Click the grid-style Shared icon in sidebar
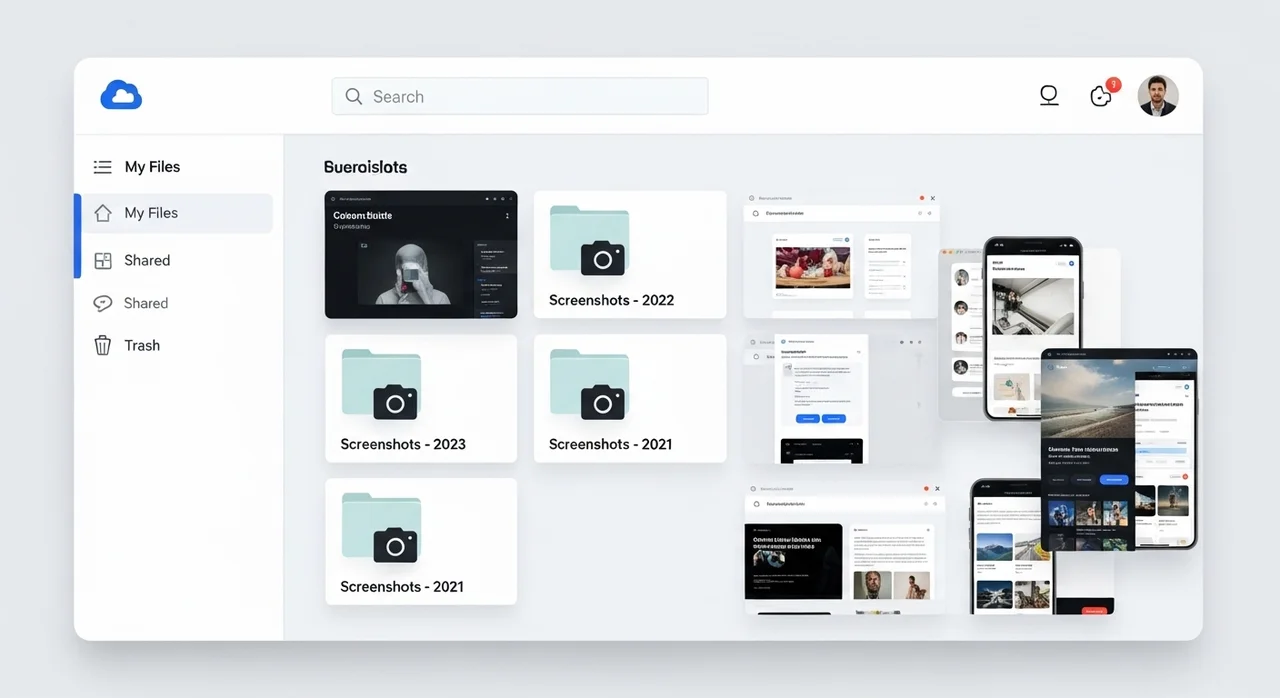This screenshot has height=698, width=1280. coord(102,261)
